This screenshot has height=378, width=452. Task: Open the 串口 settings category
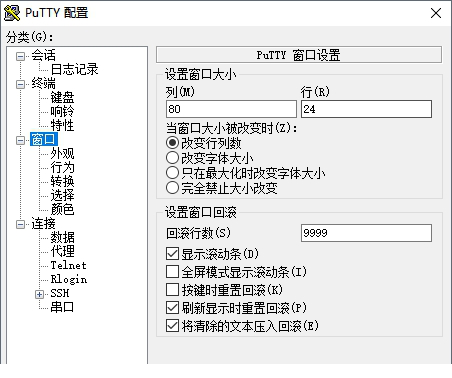(62, 307)
